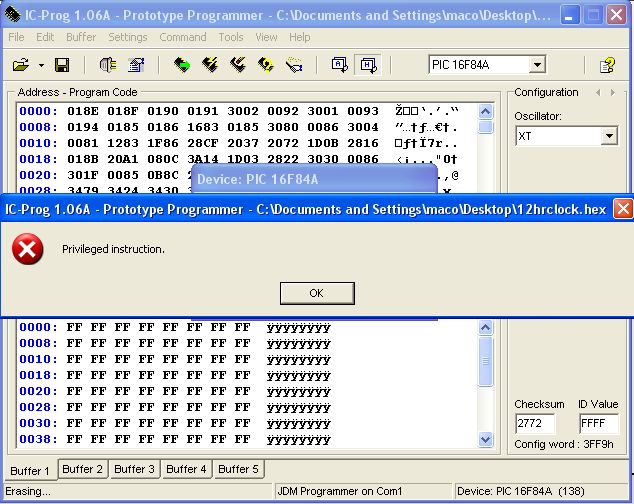Image resolution: width=634 pixels, height=504 pixels.
Task: Click the Save floppy disk icon
Action: [62, 65]
